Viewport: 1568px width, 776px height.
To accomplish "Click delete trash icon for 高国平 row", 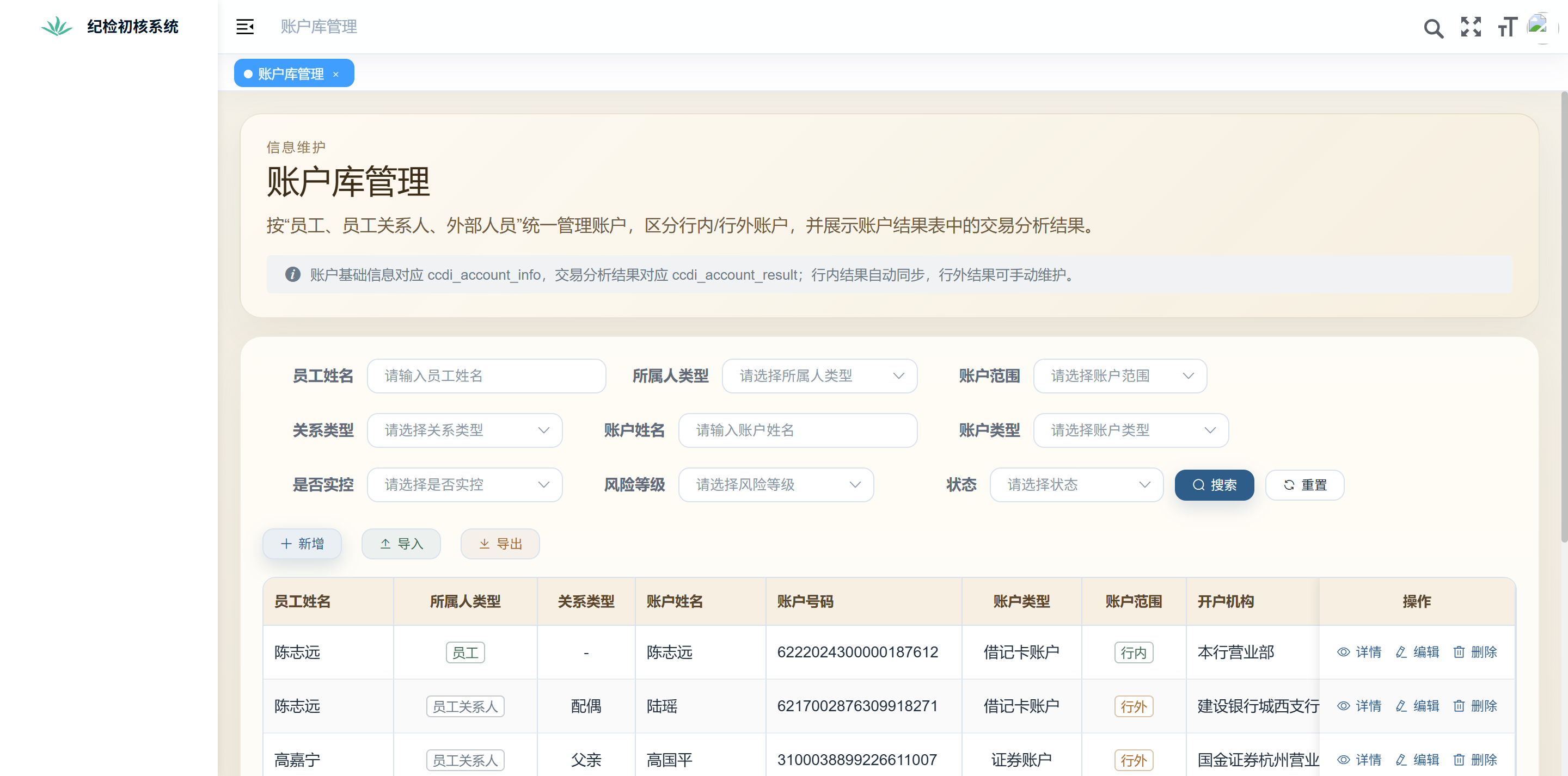I will tap(1459, 760).
